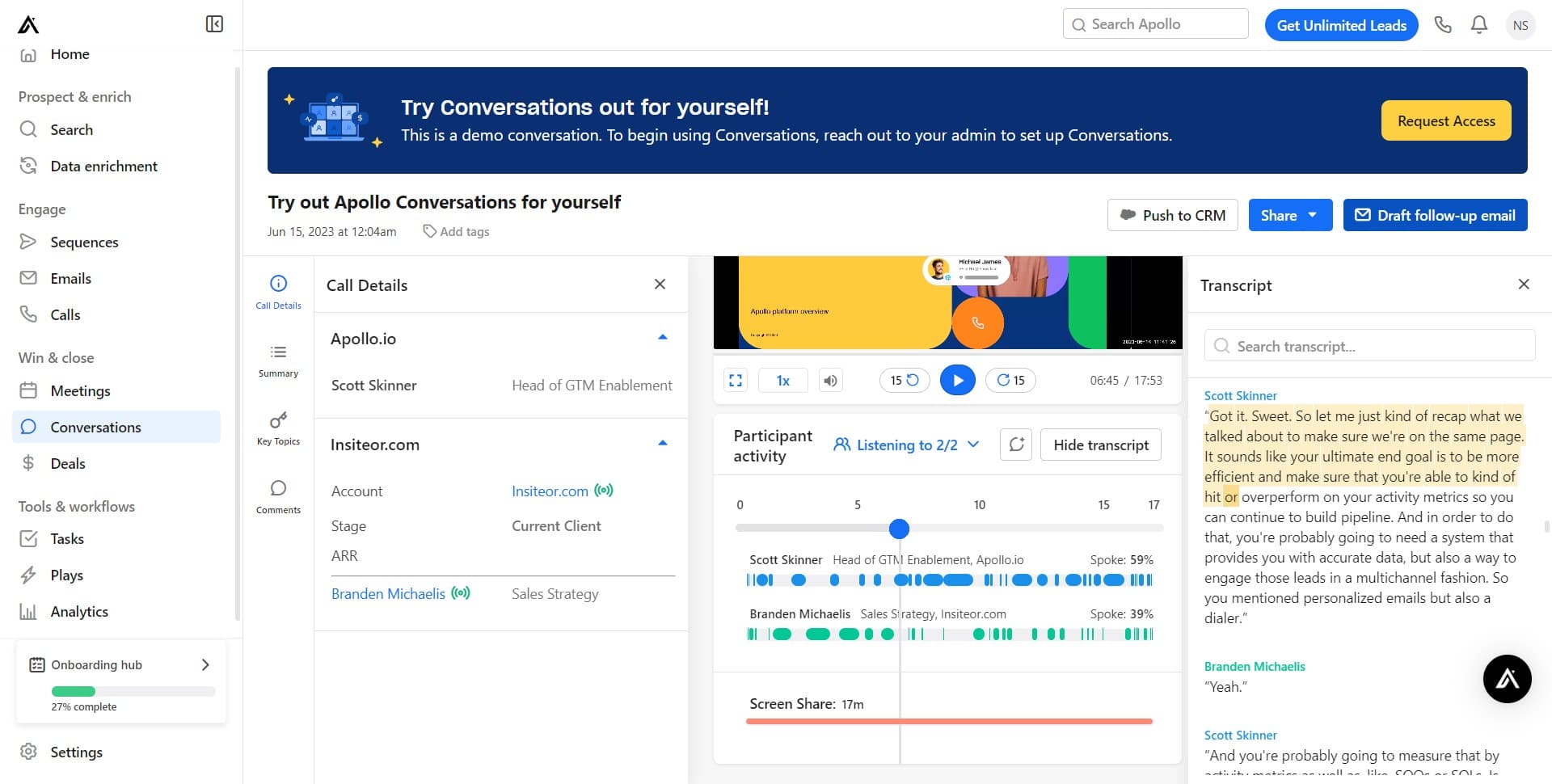Open the Comments panel
Viewport: 1552px width, 784px height.
(x=278, y=495)
